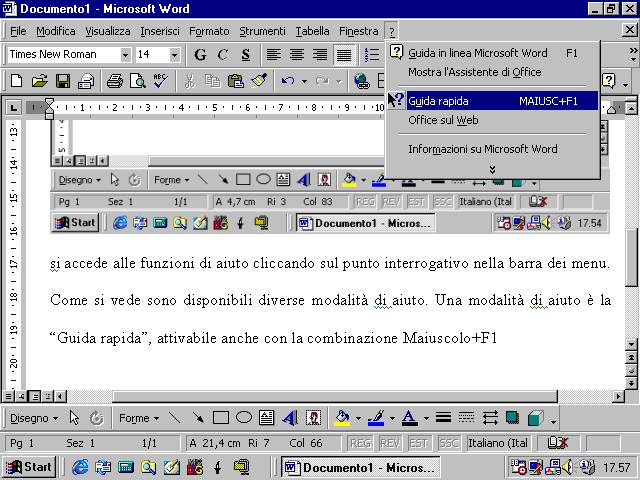Pick the Rectangle tool on docked Drawing toolbar by status bar
The width and height of the screenshot is (640, 480).
tap(221, 418)
